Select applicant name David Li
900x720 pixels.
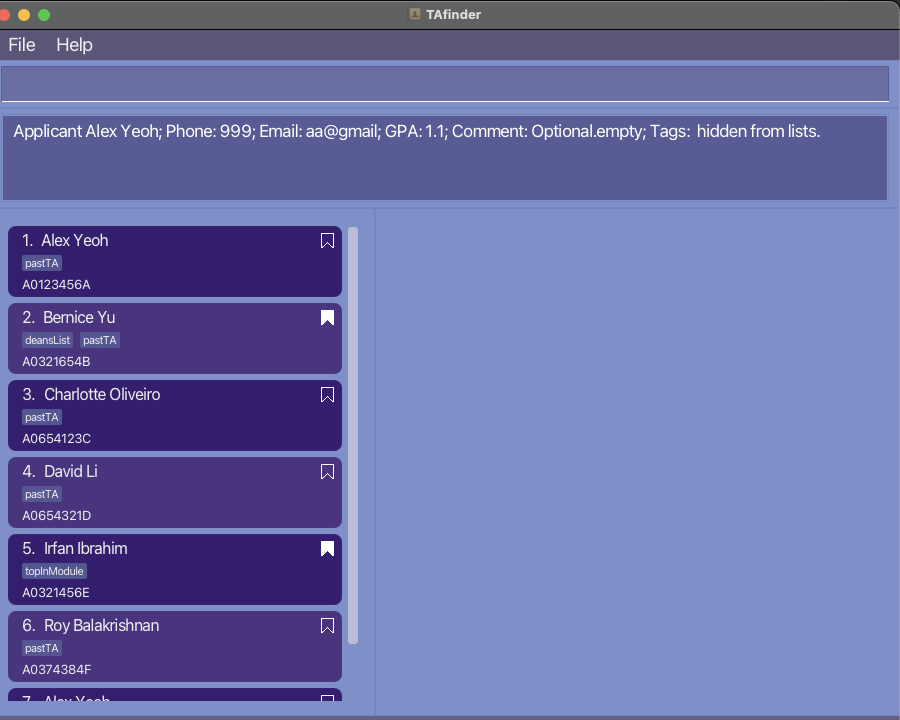point(71,471)
